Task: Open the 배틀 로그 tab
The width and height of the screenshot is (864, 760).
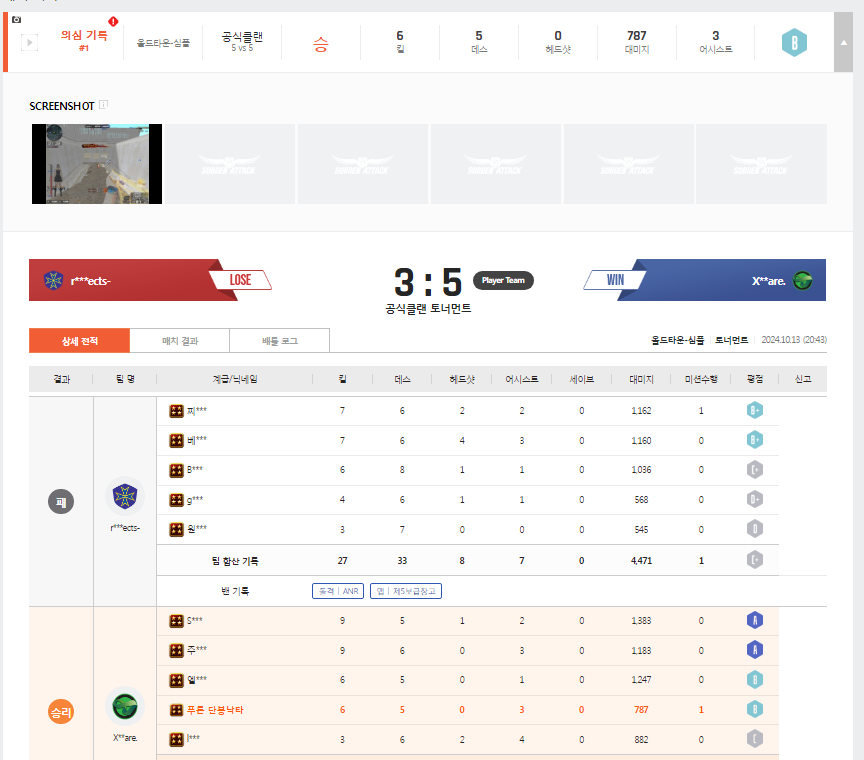Action: [x=279, y=340]
